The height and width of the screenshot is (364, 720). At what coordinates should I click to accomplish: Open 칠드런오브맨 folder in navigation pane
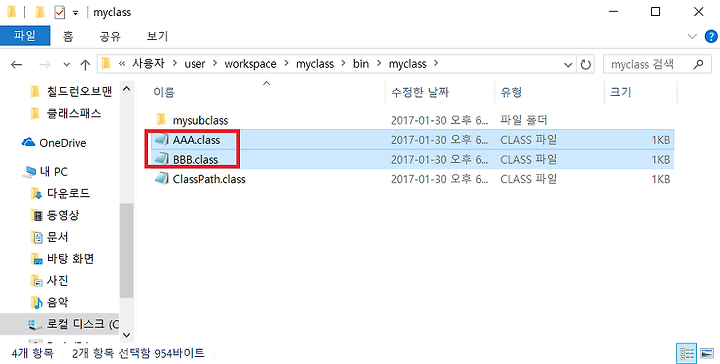pos(79,92)
